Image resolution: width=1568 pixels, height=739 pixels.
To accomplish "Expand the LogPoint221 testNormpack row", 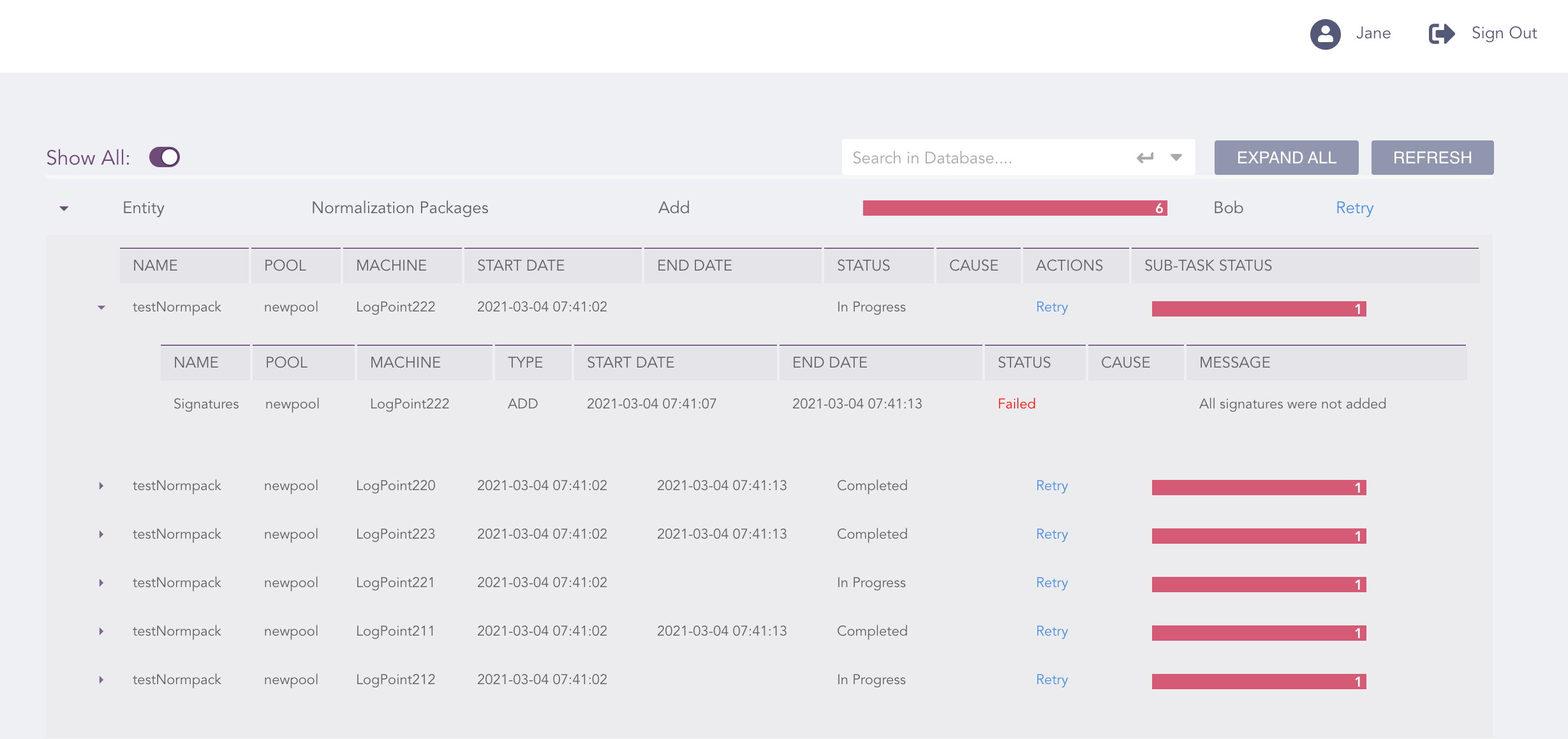I will pos(101,583).
